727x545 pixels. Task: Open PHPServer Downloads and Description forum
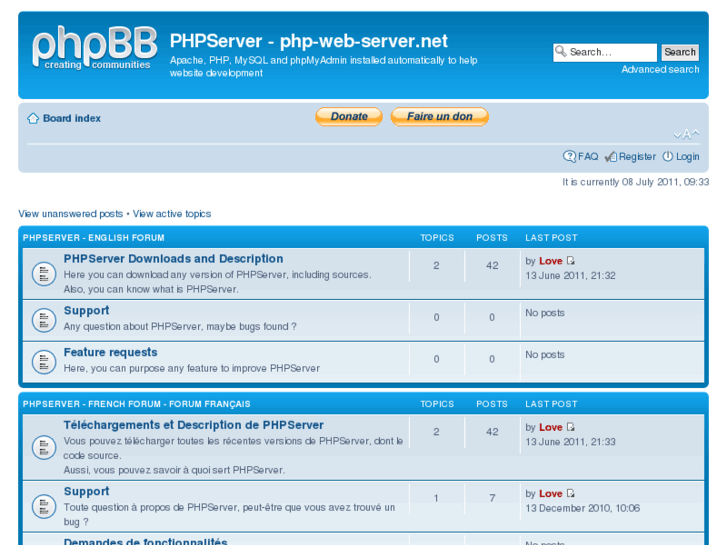click(x=173, y=259)
